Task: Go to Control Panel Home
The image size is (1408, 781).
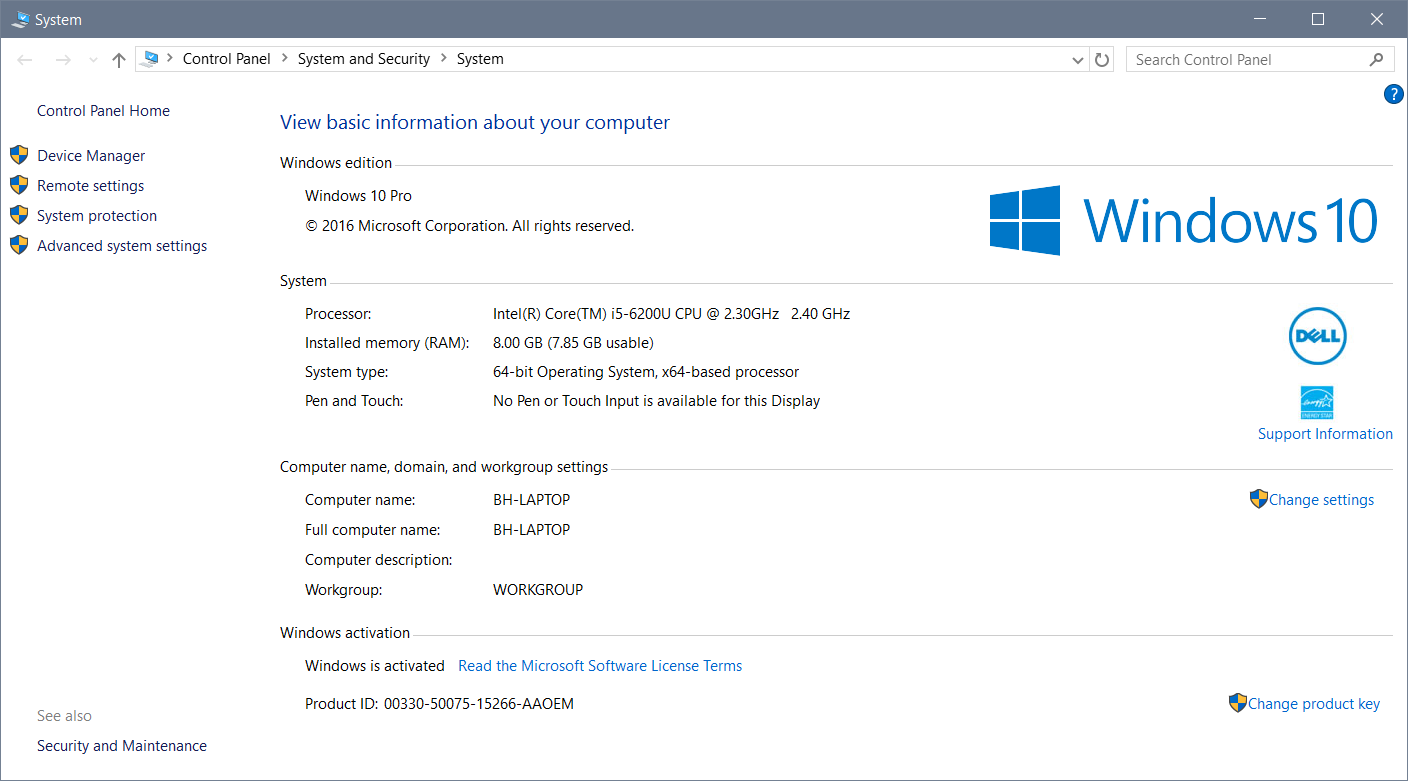Action: (x=103, y=110)
